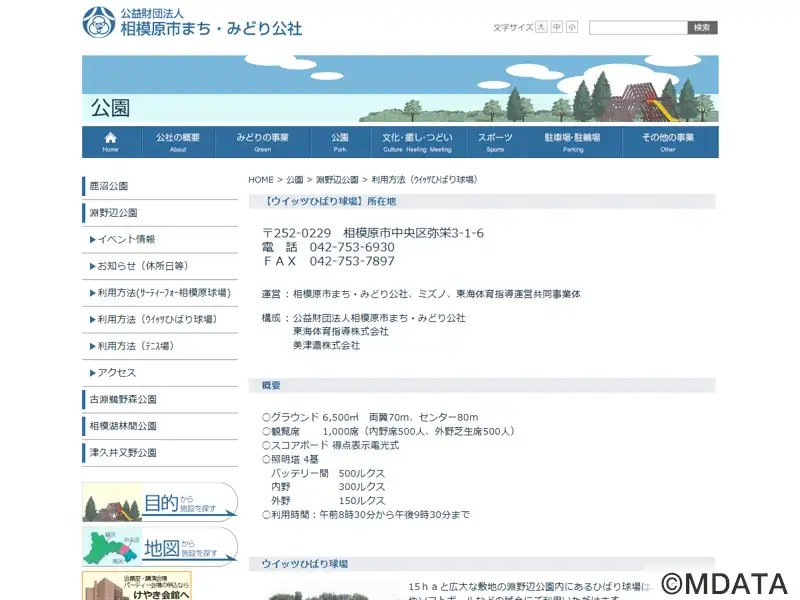This screenshot has height=600, width=800.
Task: Open the 地図から施設を探す map banner
Action: click(x=160, y=547)
